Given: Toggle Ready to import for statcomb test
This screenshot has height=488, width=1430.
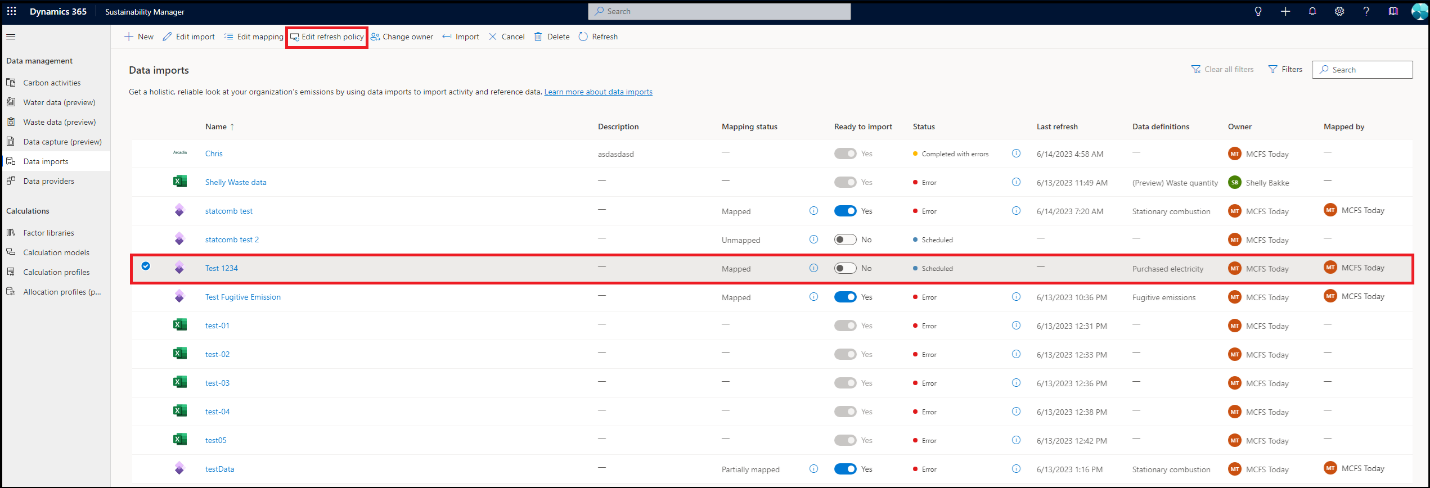Looking at the screenshot, I should (846, 211).
